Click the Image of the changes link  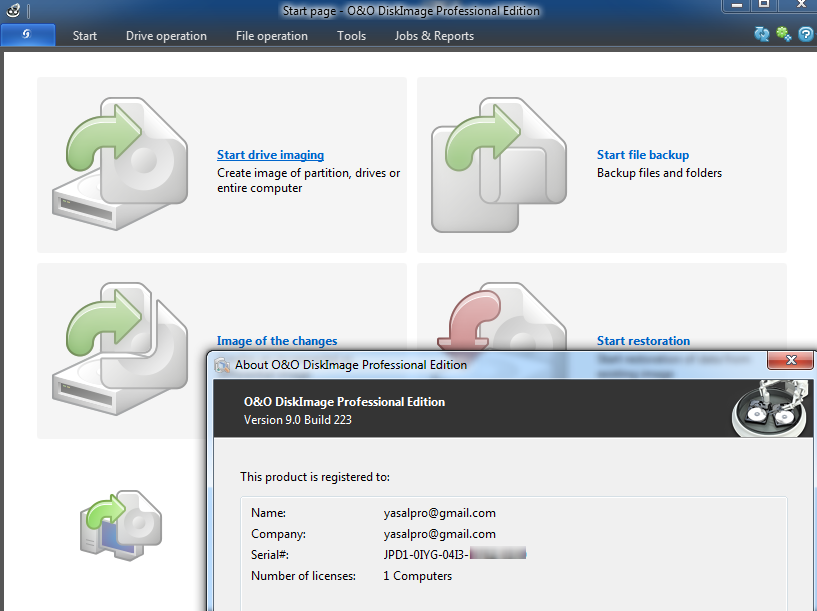[x=277, y=341]
